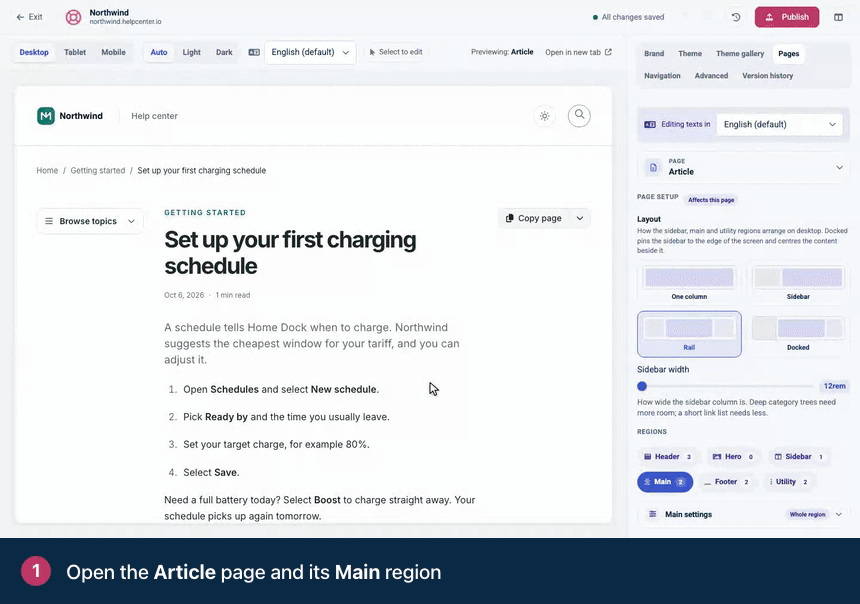This screenshot has height=604, width=860.
Task: Click Exit to leave editor
Action: (29, 17)
